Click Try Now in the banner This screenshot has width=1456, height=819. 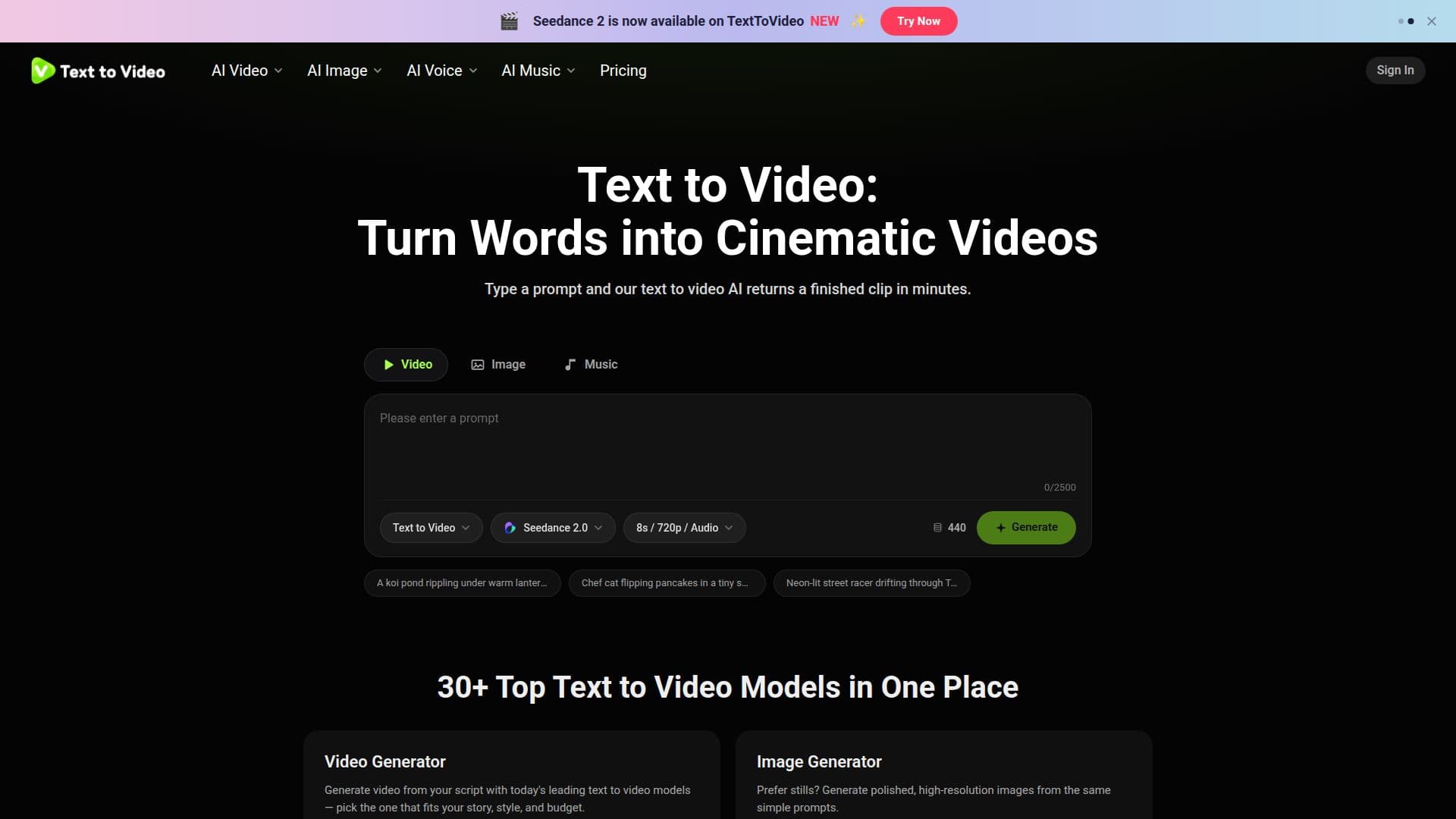(918, 21)
